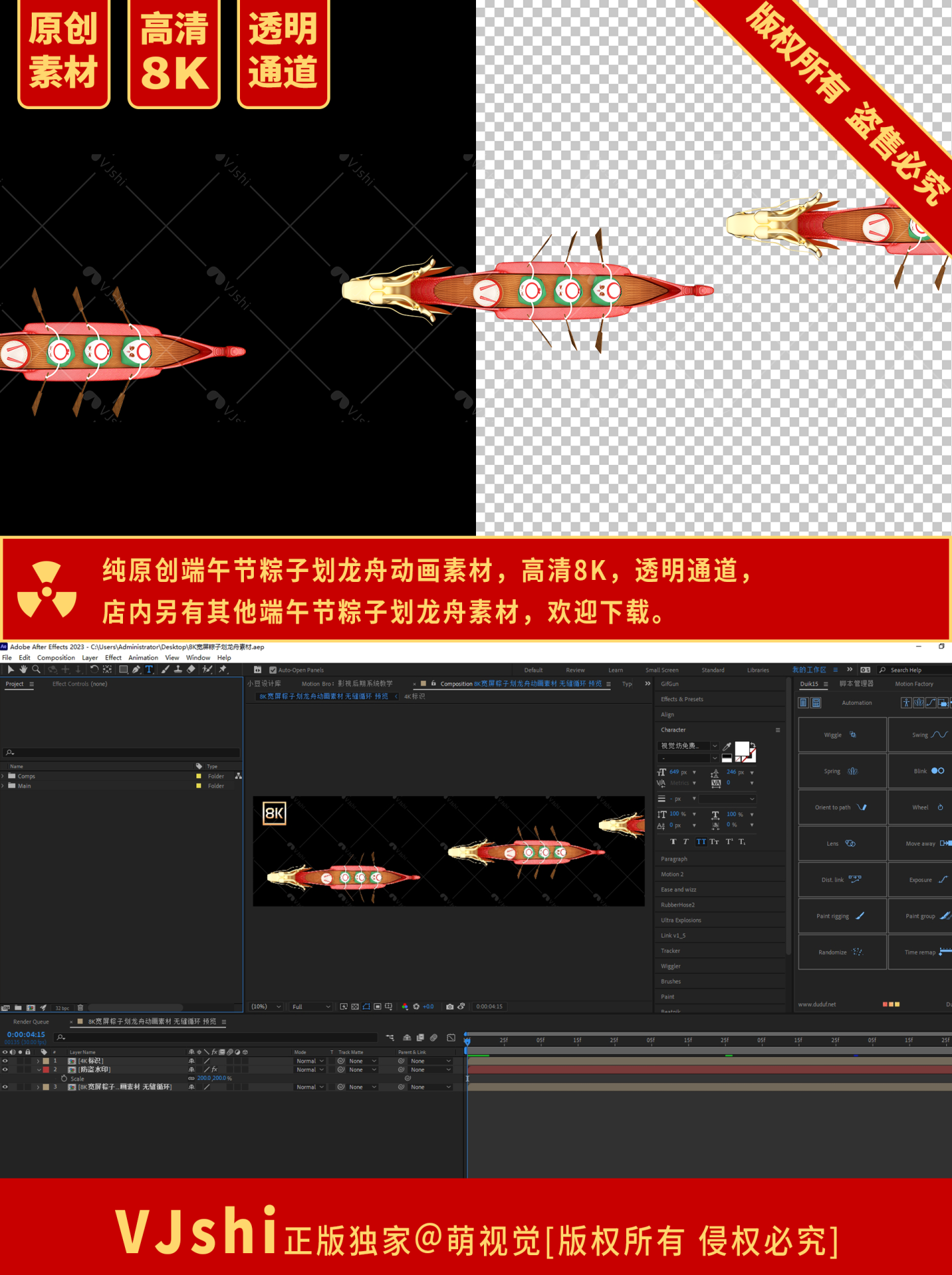Open the Animation menu
Screen dimensions: 952x1275
(143, 657)
